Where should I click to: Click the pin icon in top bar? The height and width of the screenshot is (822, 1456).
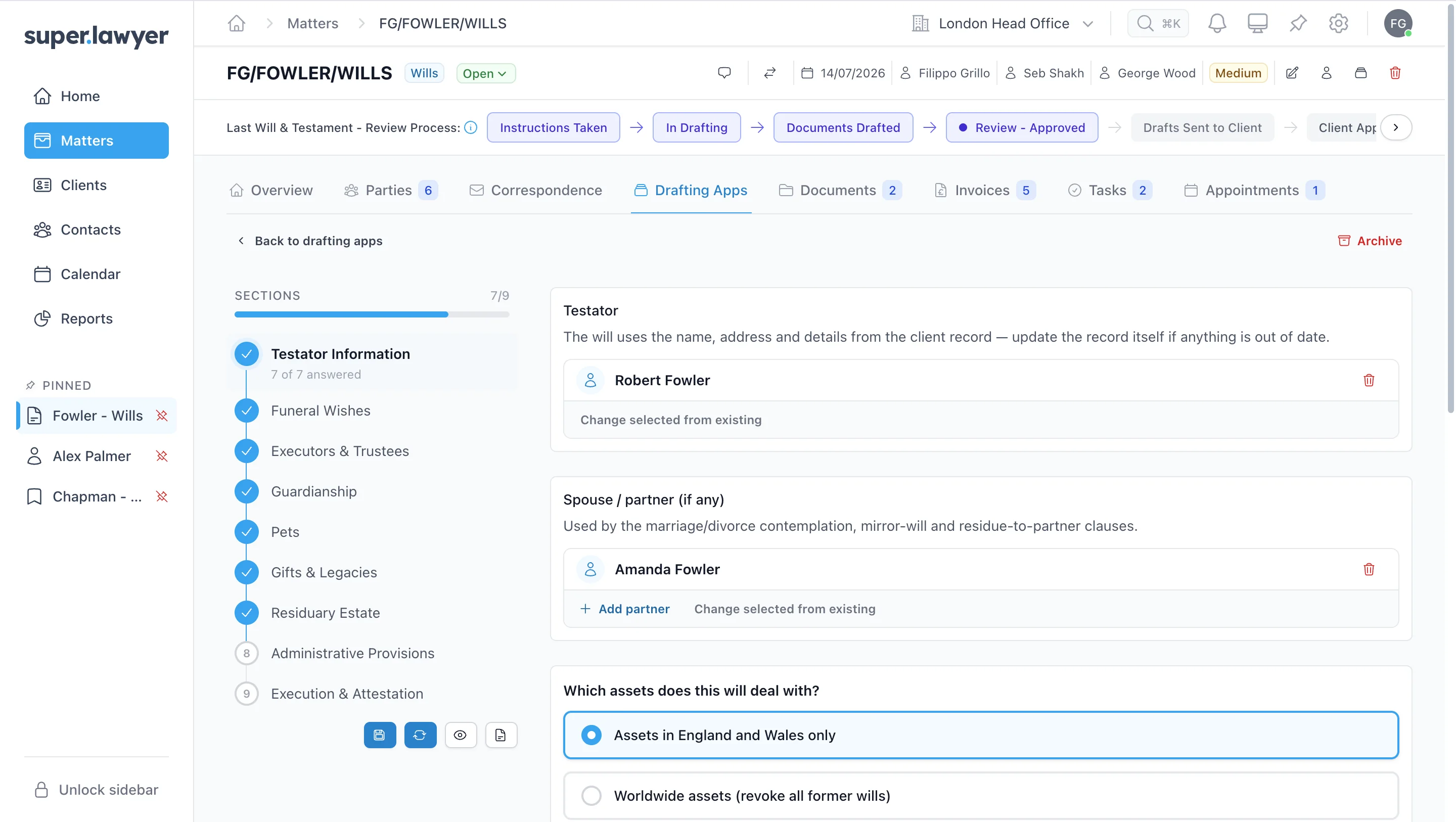coord(1298,23)
